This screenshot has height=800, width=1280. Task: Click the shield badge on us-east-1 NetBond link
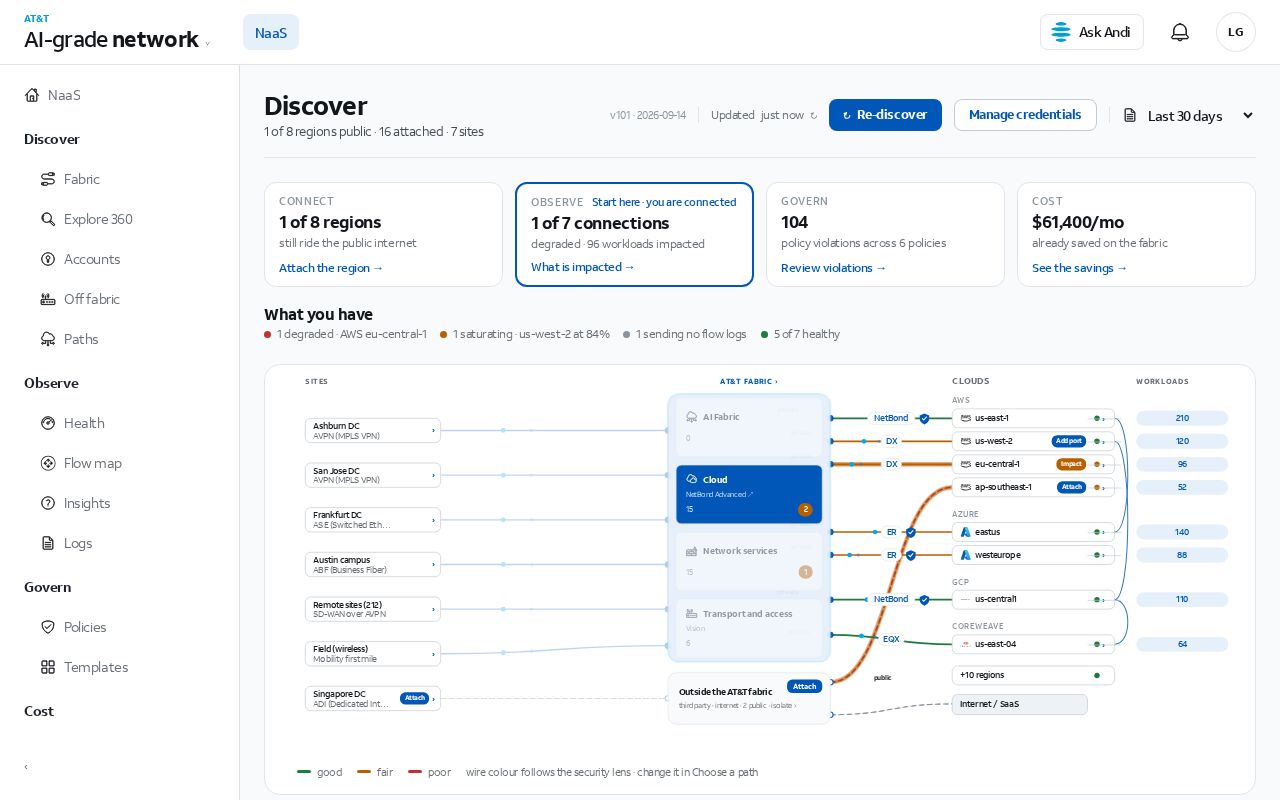point(924,418)
